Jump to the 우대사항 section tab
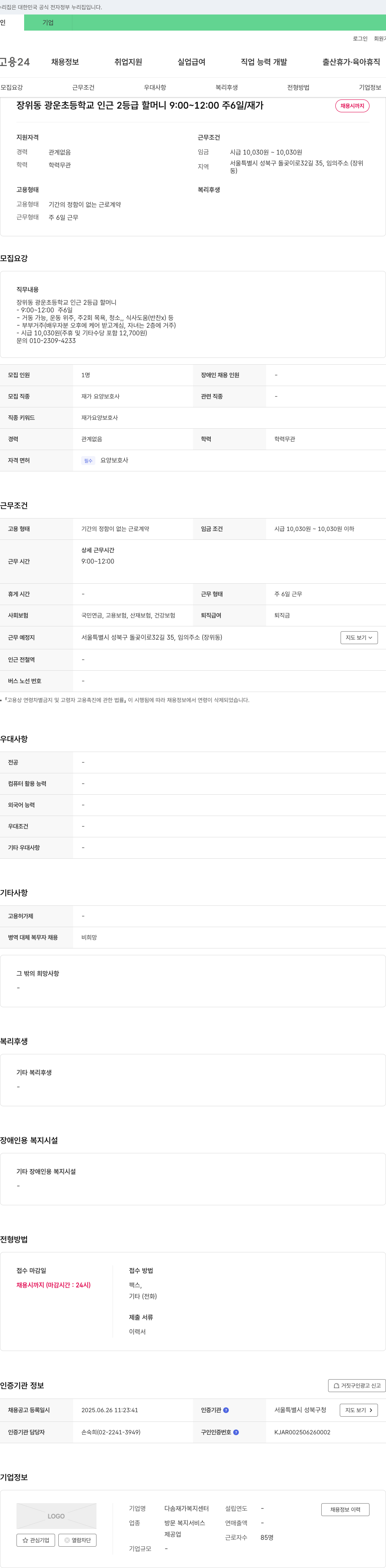The height and width of the screenshot is (1568, 386). click(x=155, y=88)
